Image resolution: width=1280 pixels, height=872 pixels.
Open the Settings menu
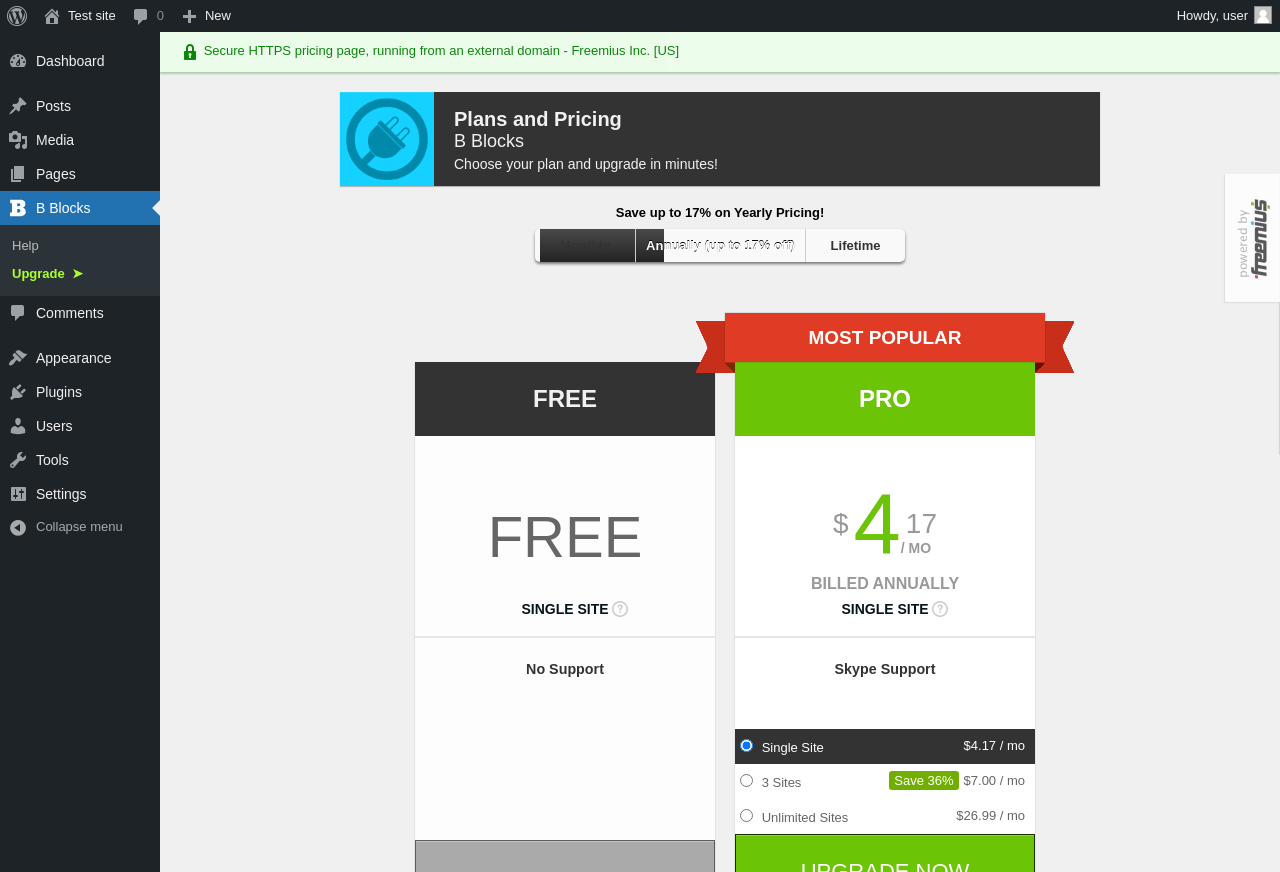tap(80, 494)
